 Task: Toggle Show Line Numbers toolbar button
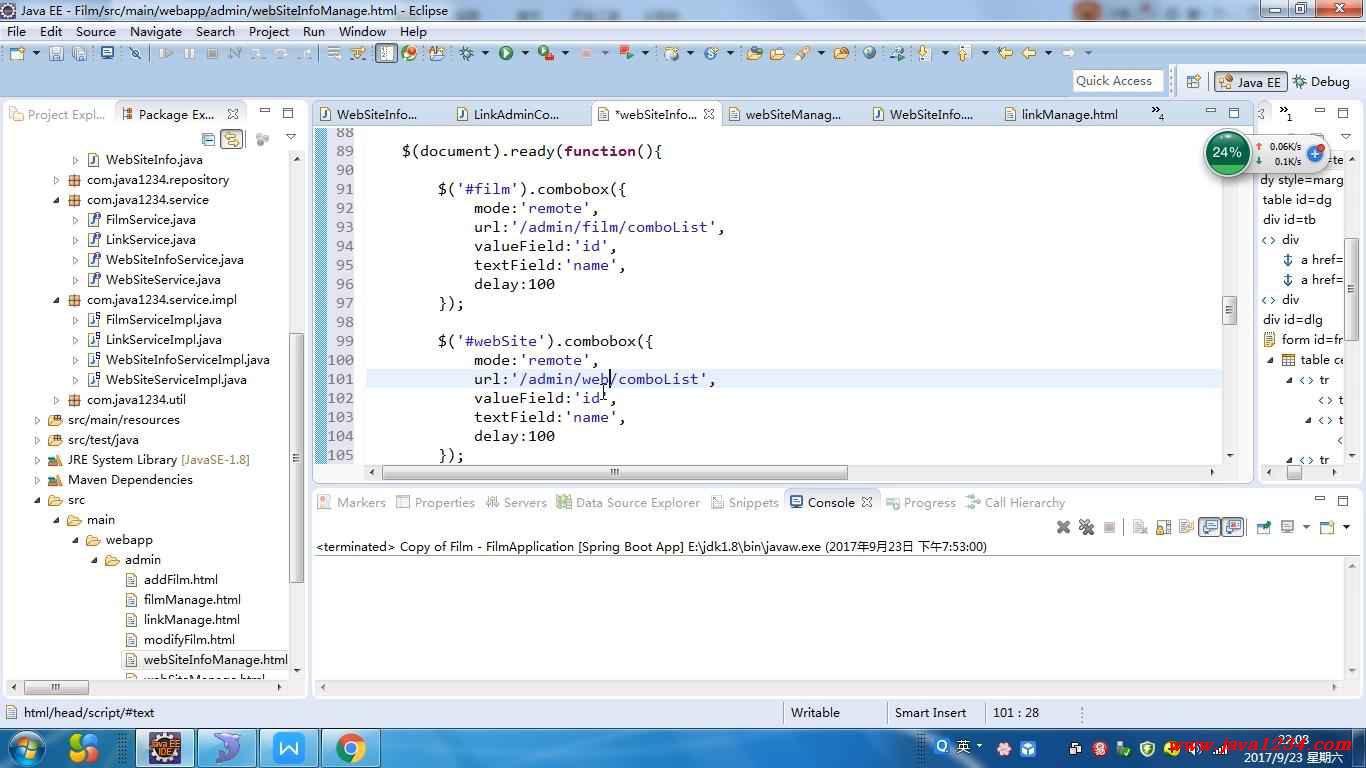pos(386,53)
